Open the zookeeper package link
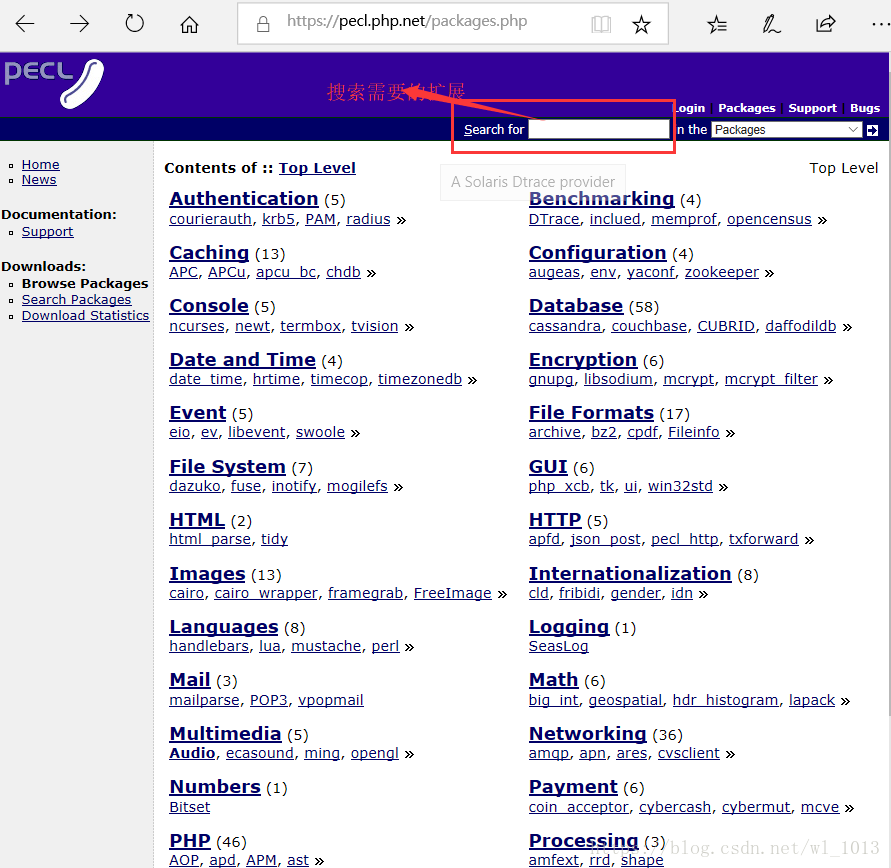 (722, 272)
